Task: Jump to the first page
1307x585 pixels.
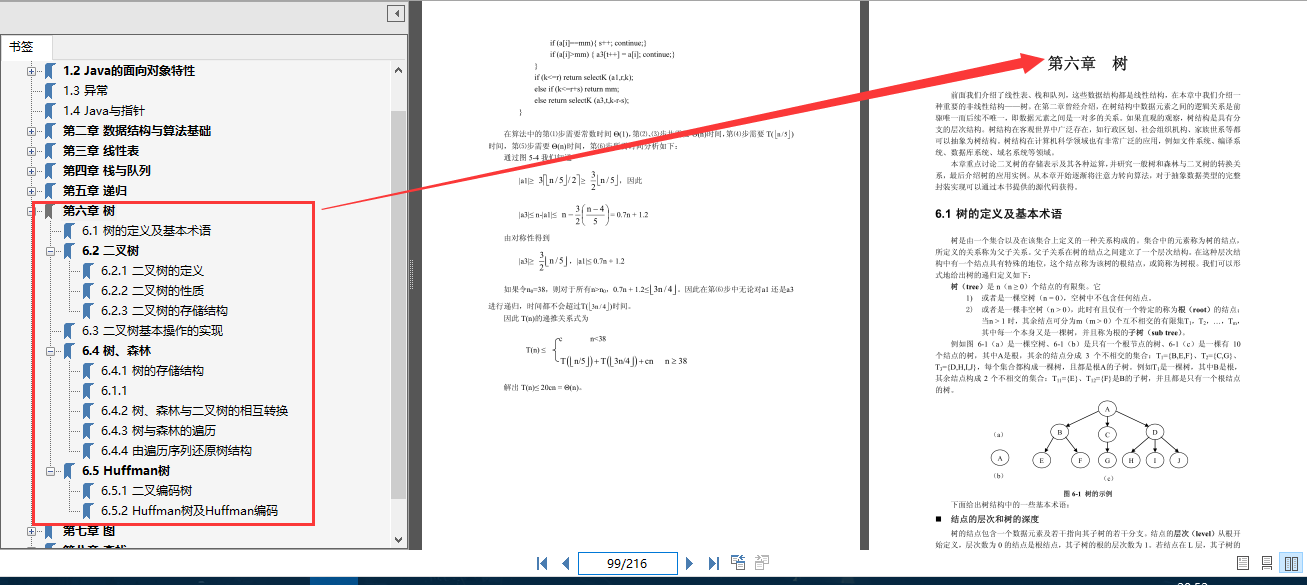Action: (542, 564)
